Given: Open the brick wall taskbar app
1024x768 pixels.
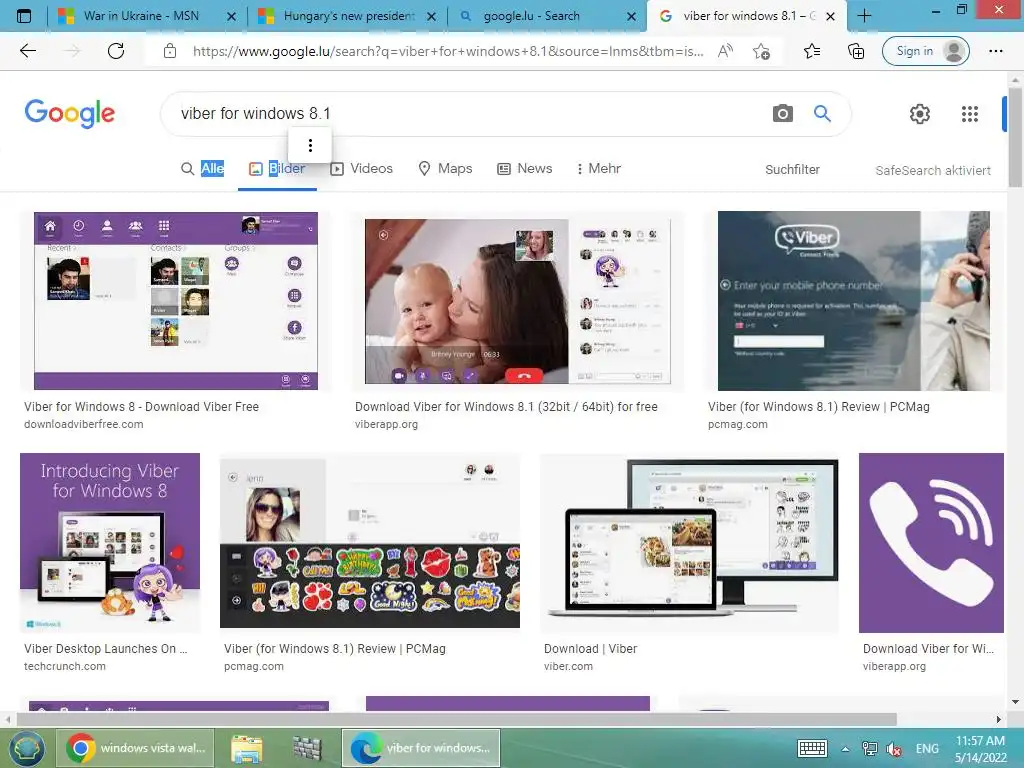Looking at the screenshot, I should point(307,748).
